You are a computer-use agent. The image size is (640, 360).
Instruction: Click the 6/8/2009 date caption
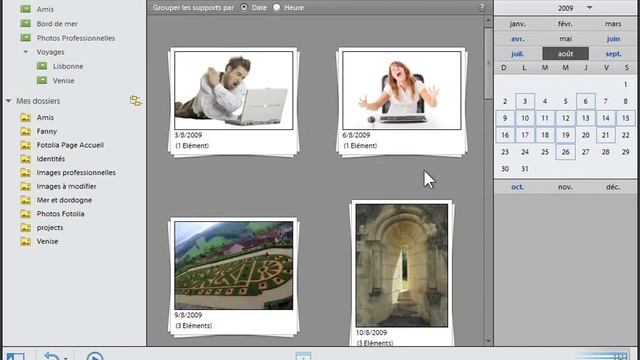356,135
